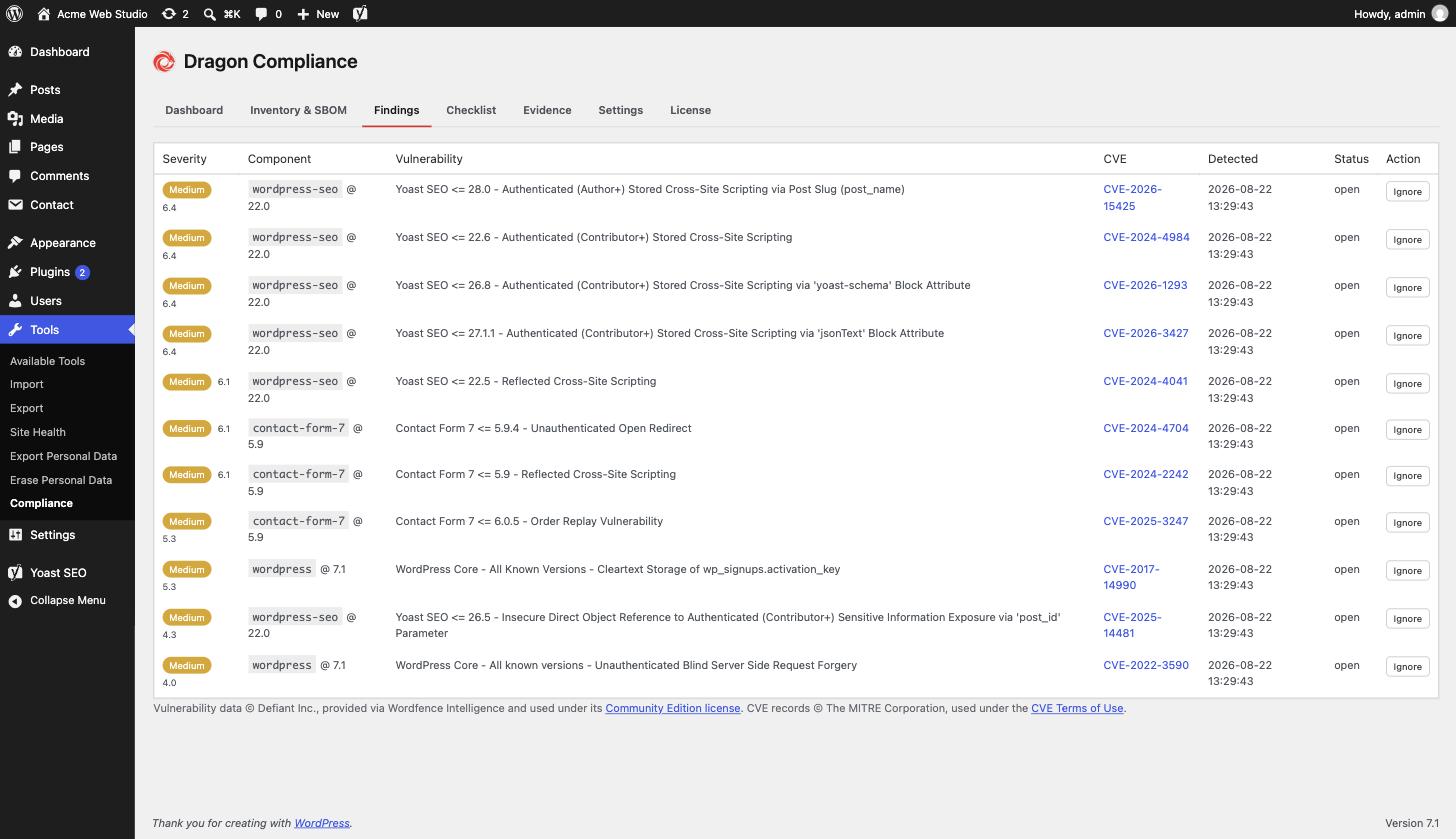Ignore the CVE-2026-1293 finding

click(1407, 287)
